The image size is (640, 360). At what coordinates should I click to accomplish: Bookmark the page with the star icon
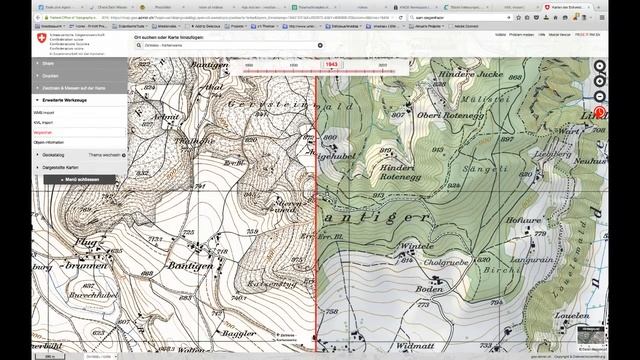518,18
